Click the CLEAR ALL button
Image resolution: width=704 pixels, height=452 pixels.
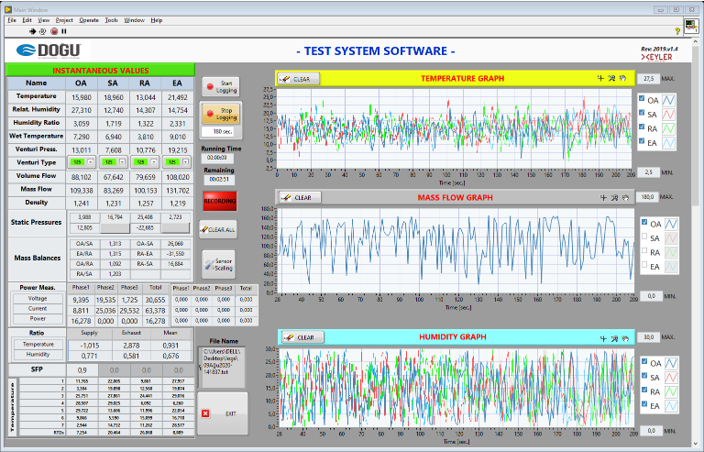pos(218,229)
